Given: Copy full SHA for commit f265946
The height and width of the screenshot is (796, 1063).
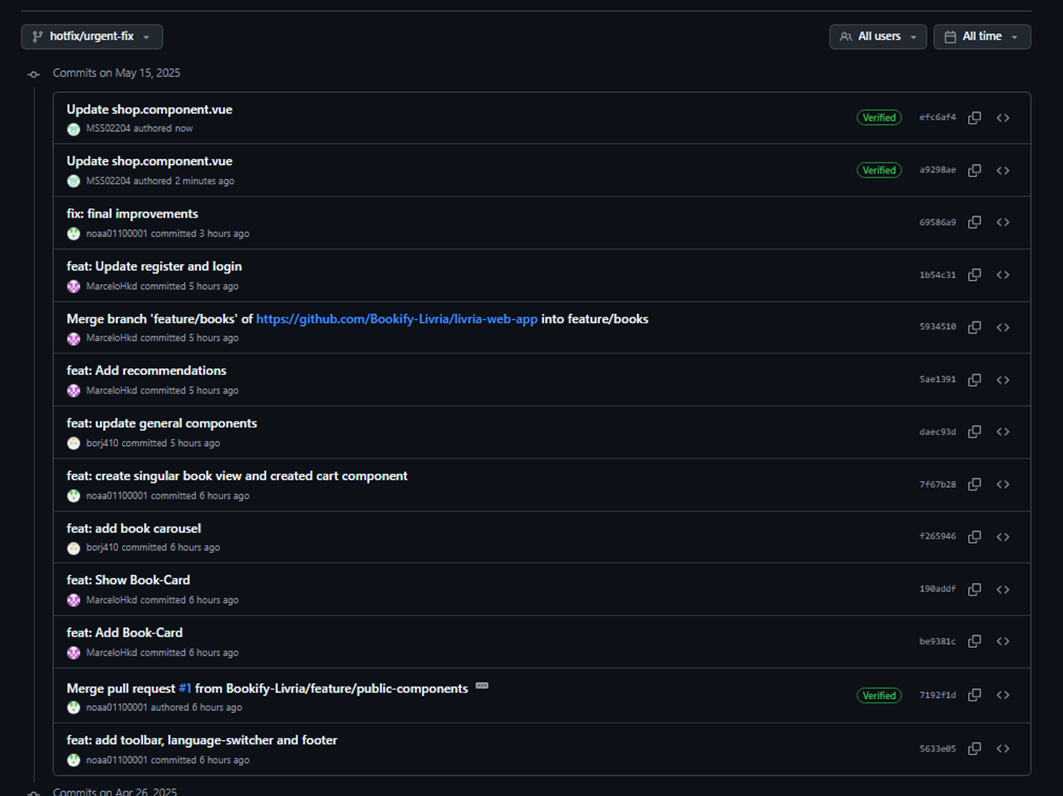Looking at the screenshot, I should [974, 536].
